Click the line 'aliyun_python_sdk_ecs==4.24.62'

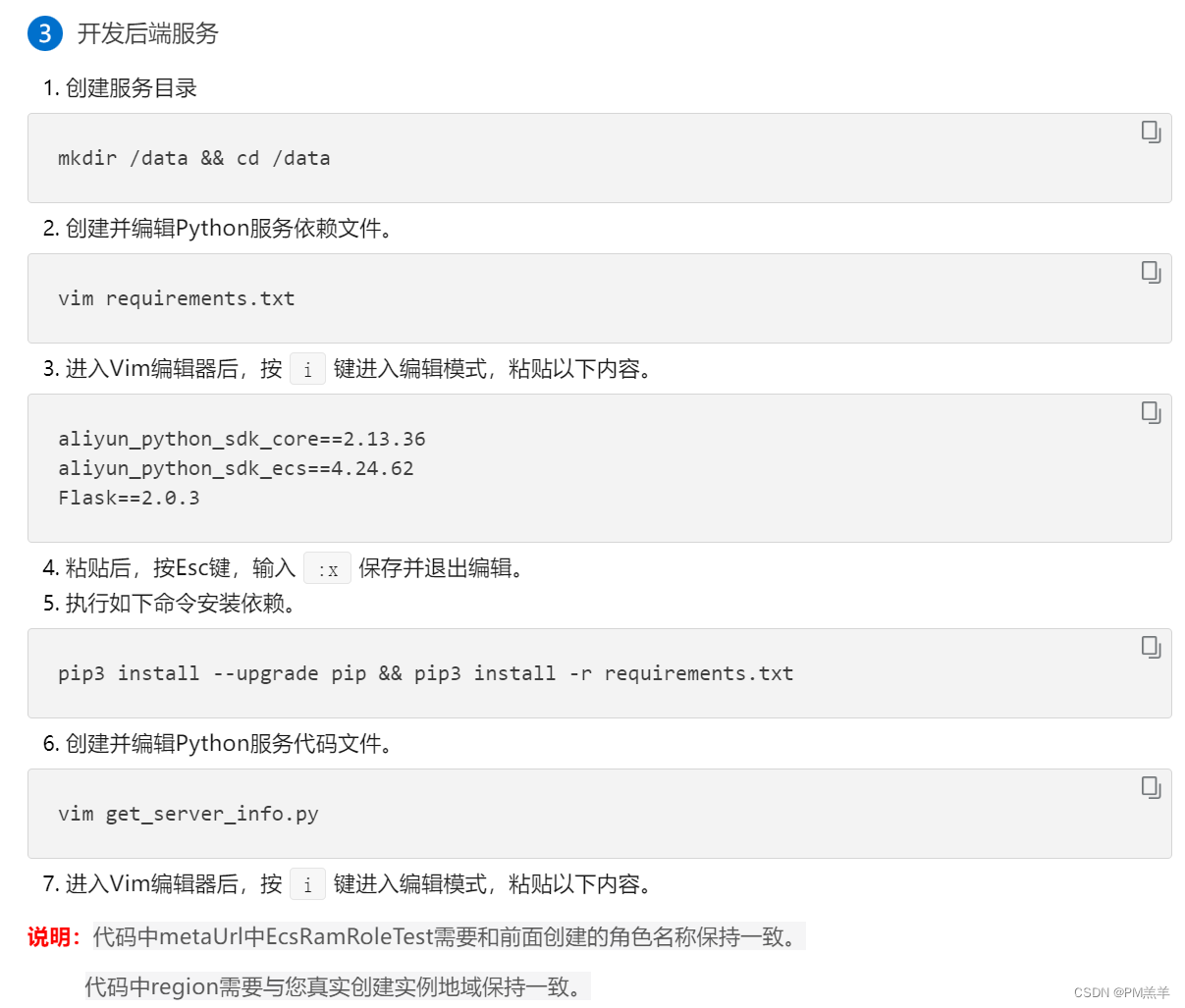(236, 468)
